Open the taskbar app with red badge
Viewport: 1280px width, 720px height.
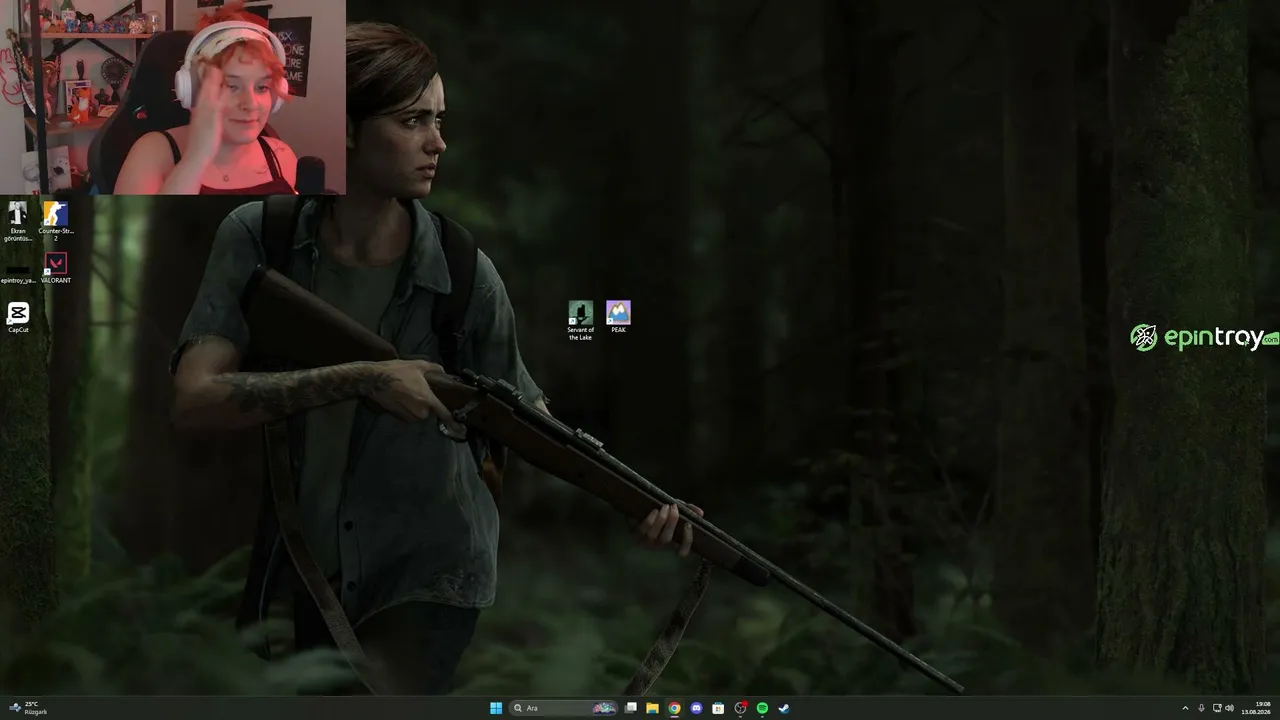coord(741,708)
